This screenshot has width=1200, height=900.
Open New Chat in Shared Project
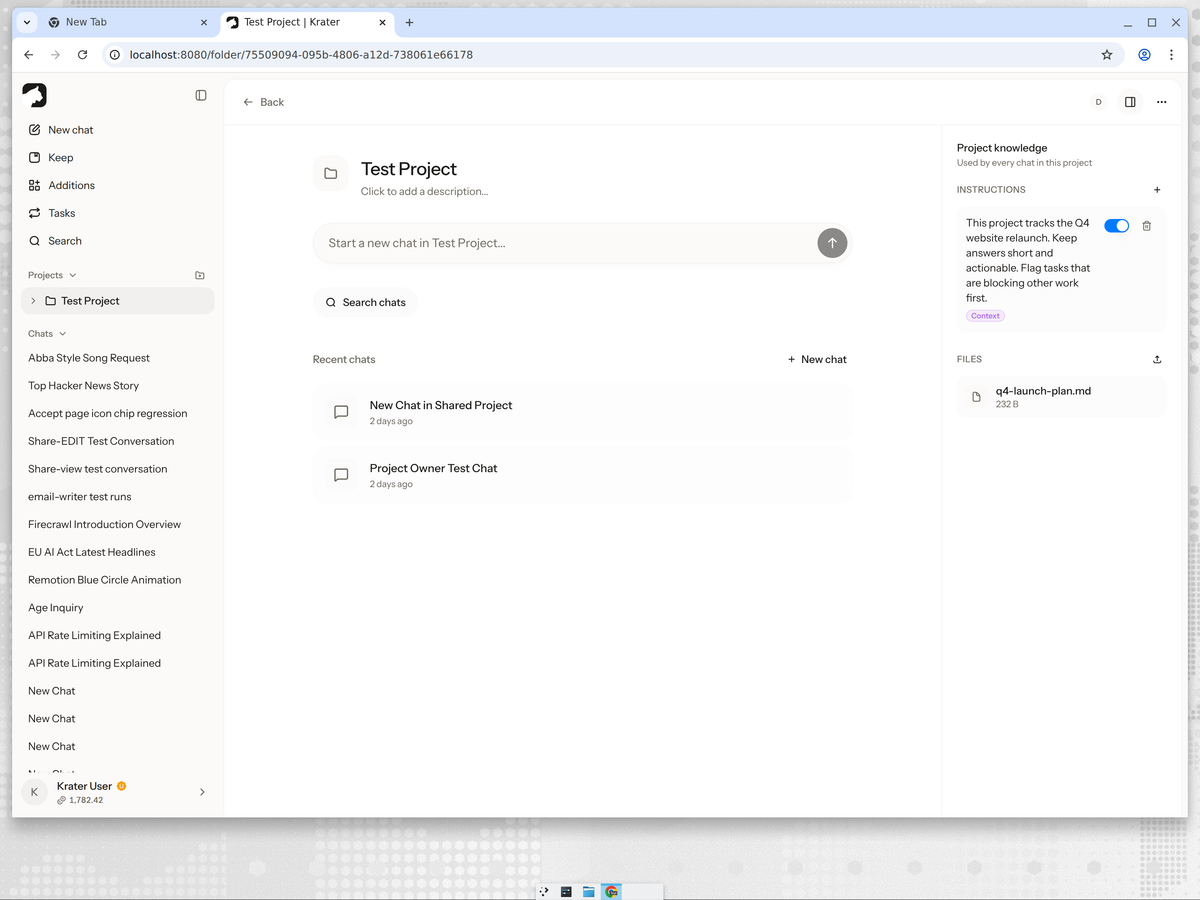click(x=582, y=412)
